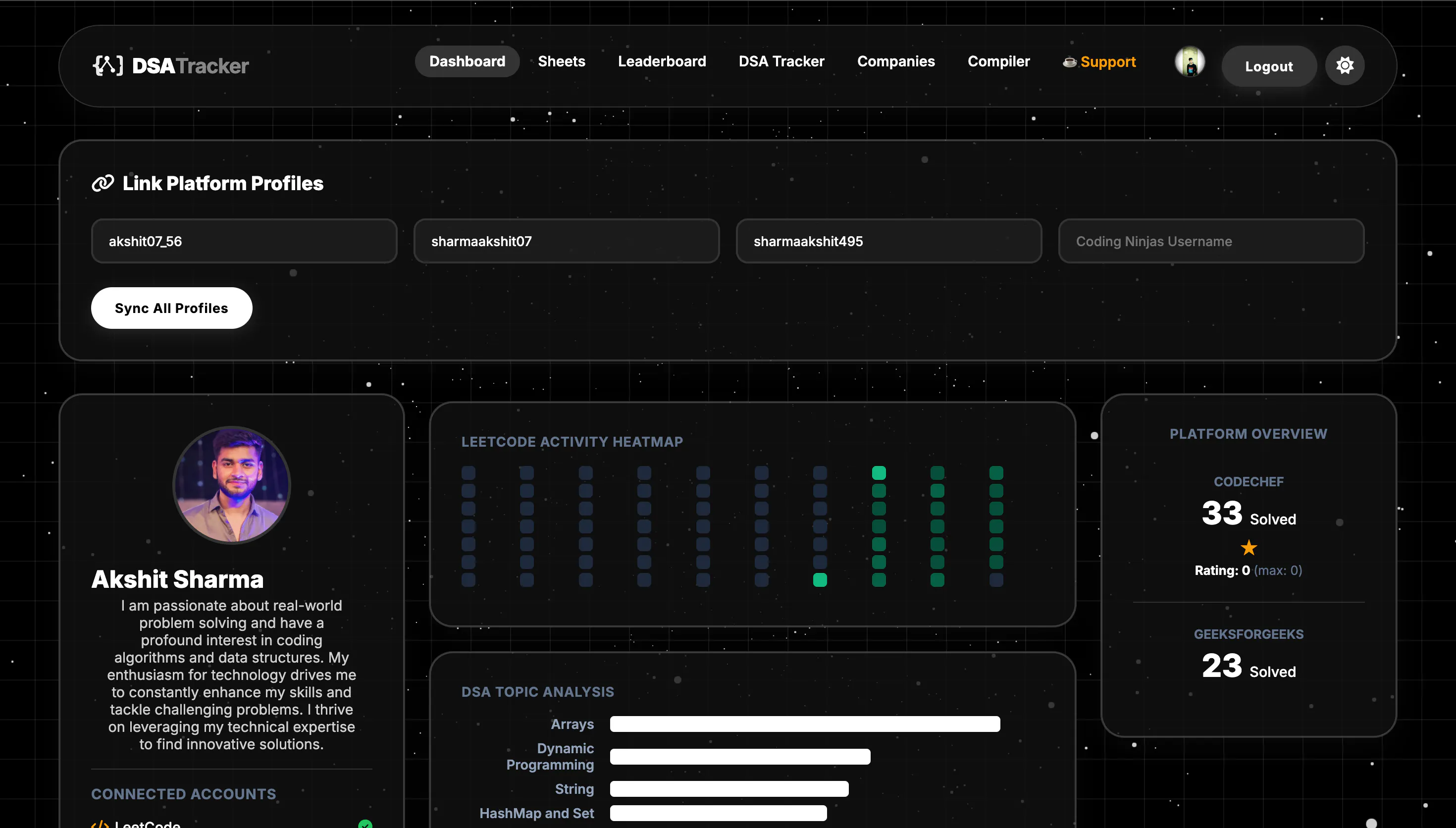Open the Compiler page
Screen dimensions: 1456x828
[999, 61]
